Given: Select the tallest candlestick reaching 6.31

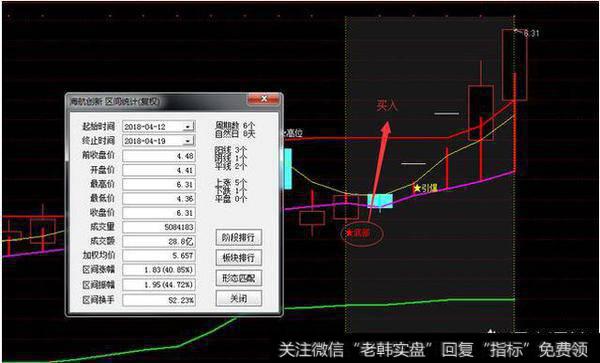Looking at the screenshot, I should point(514,65).
